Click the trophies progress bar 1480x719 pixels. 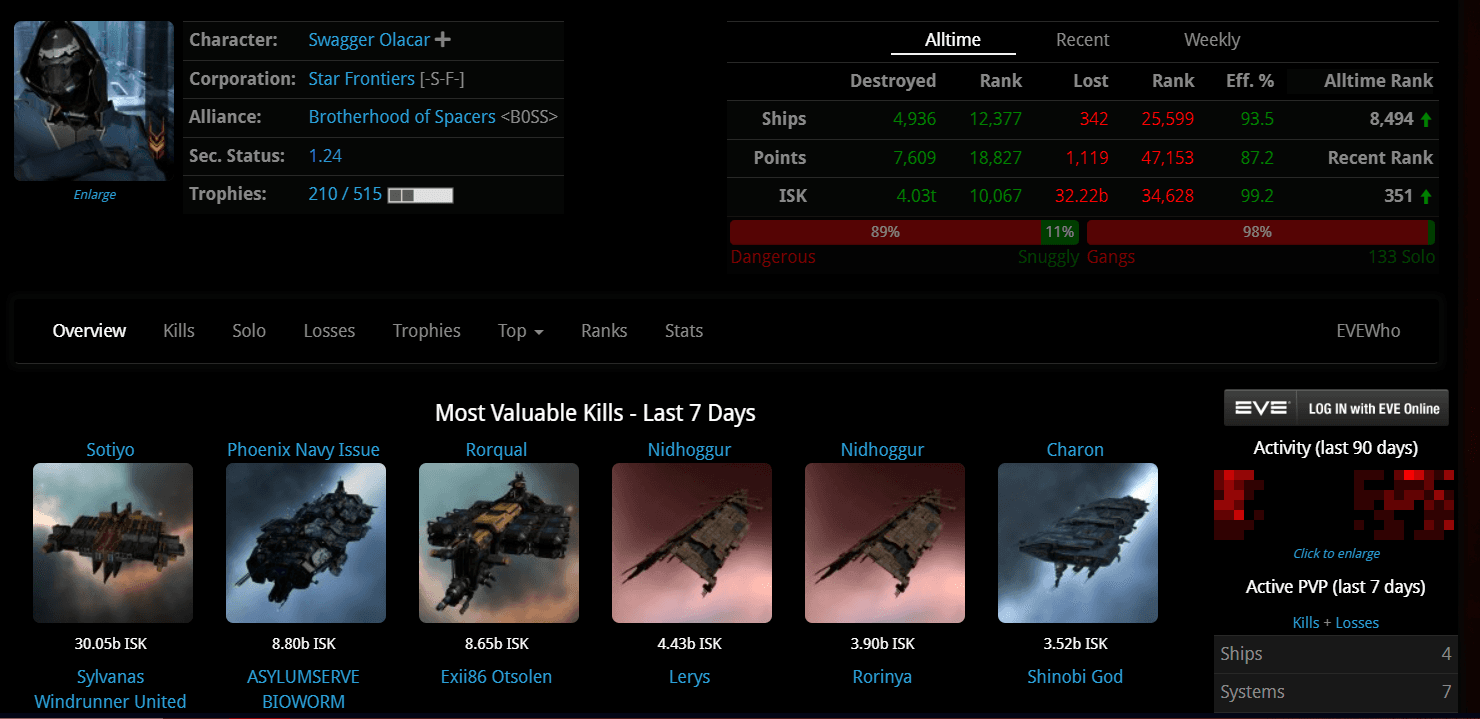[420, 195]
